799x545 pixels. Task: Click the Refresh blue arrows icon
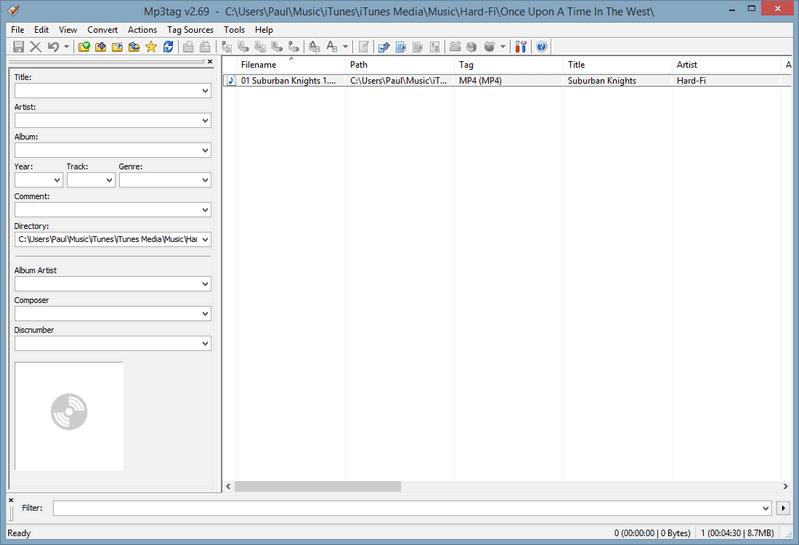click(x=168, y=47)
